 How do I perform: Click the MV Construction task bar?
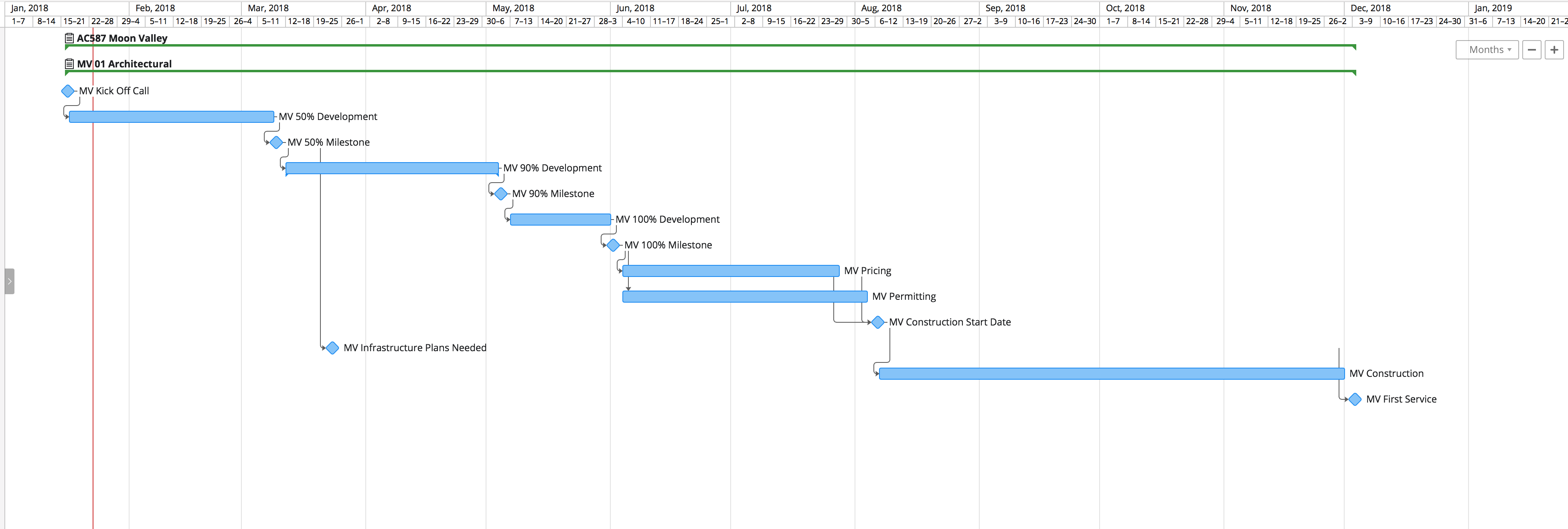tap(1112, 374)
